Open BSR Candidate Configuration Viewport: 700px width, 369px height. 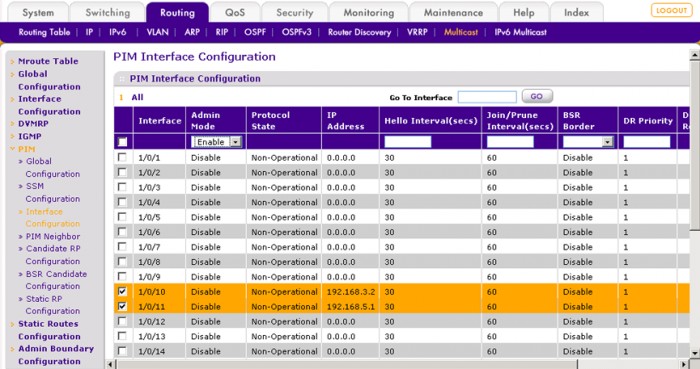pos(56,280)
